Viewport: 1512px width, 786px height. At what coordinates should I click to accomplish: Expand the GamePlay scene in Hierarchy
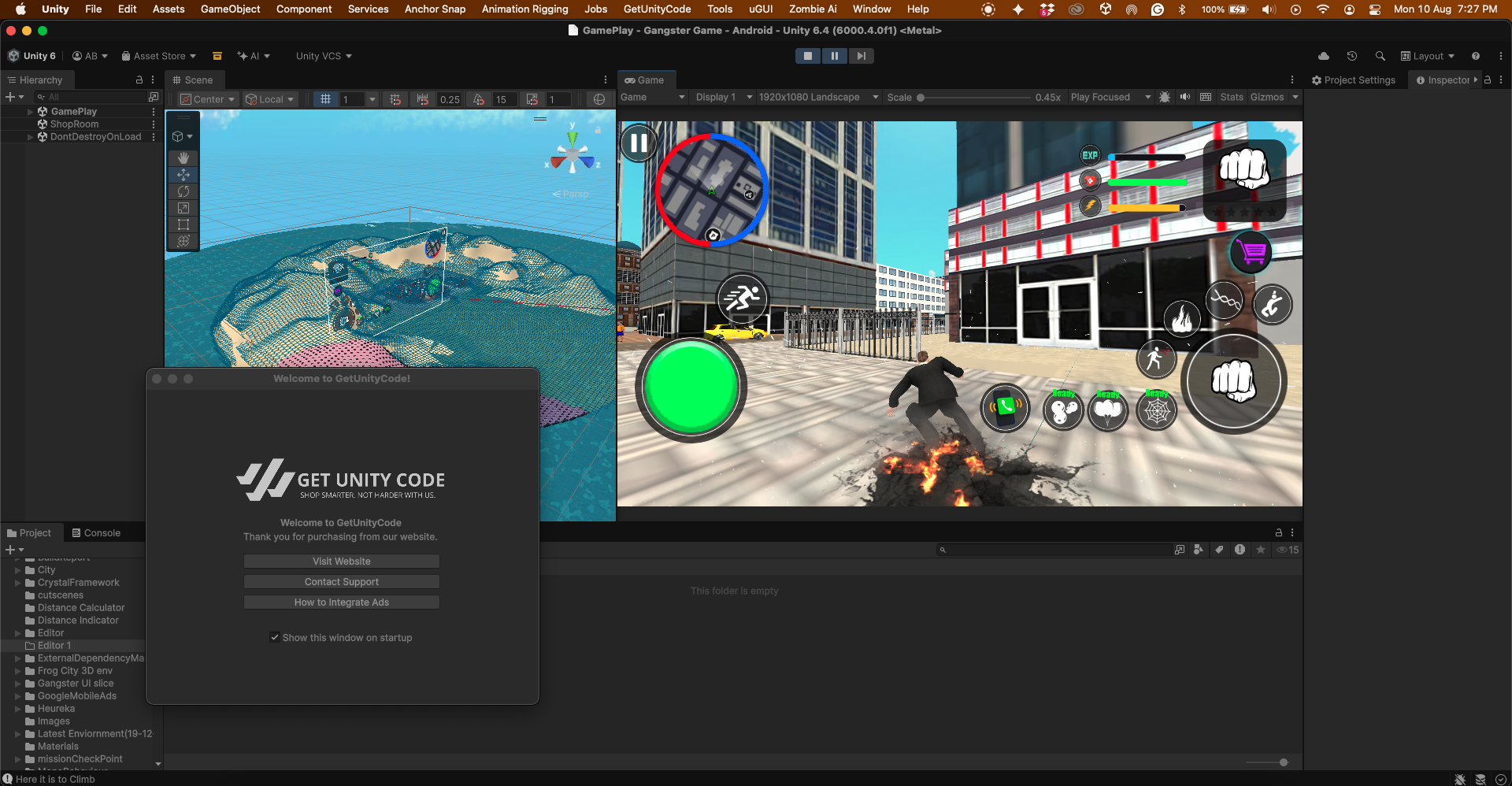click(x=31, y=112)
